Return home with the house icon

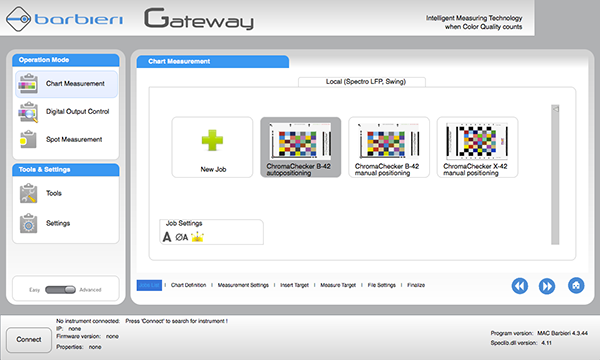pos(576,285)
